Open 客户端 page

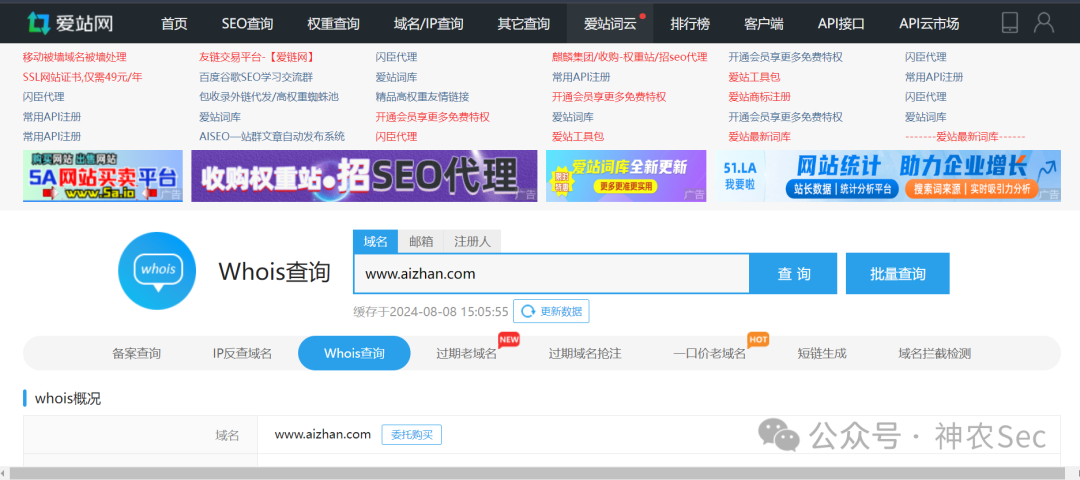[764, 24]
